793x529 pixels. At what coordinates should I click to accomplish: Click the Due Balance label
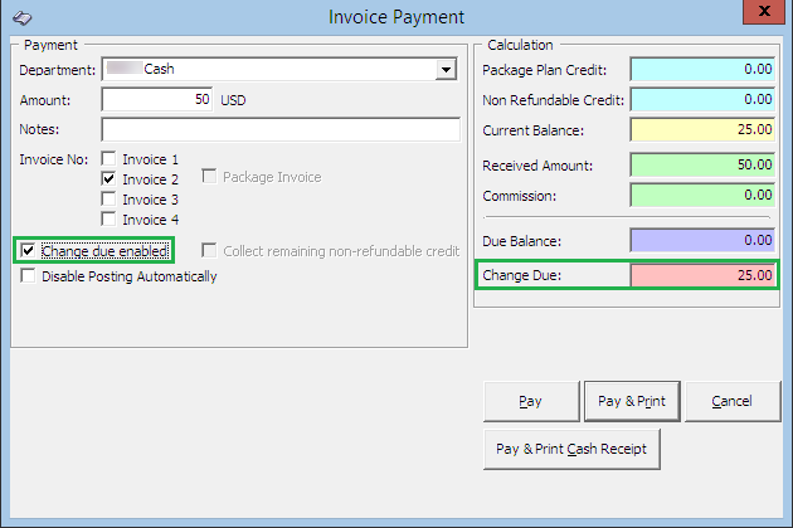point(522,241)
